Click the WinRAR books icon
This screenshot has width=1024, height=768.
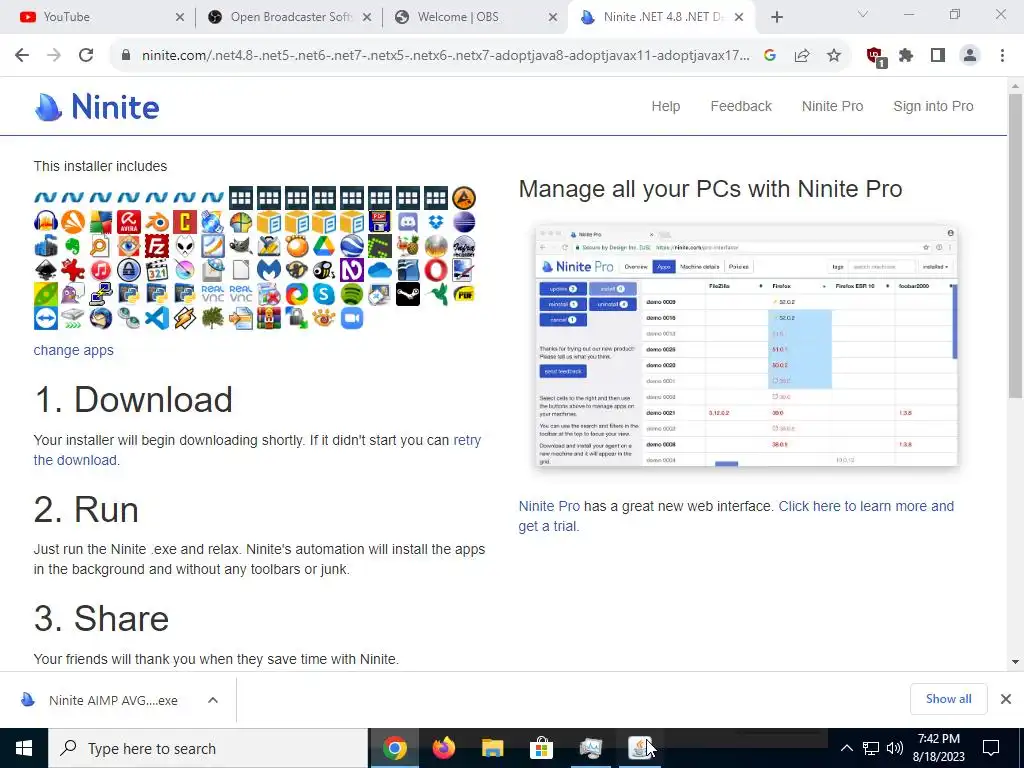pos(268,318)
